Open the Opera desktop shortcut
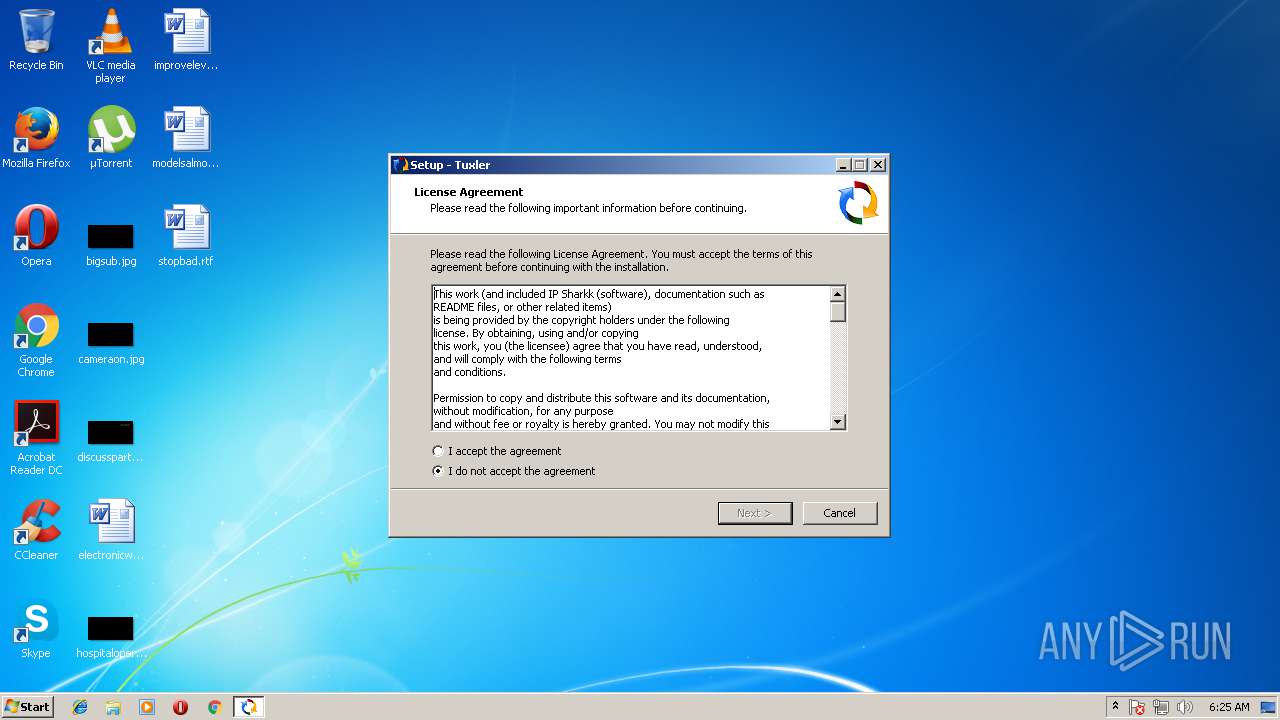 click(x=36, y=236)
